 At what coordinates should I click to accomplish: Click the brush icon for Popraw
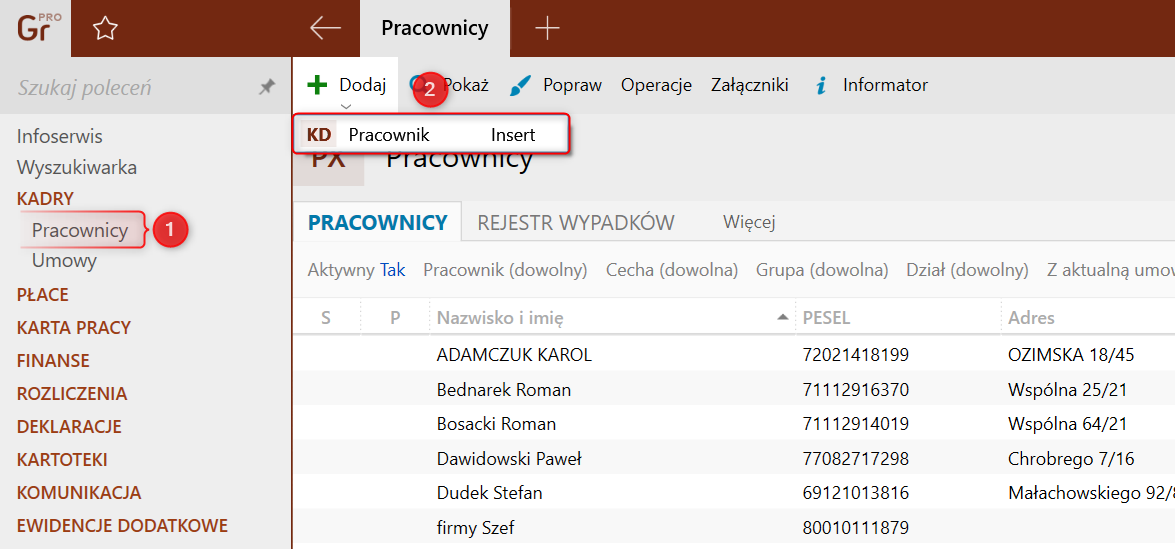[x=520, y=85]
